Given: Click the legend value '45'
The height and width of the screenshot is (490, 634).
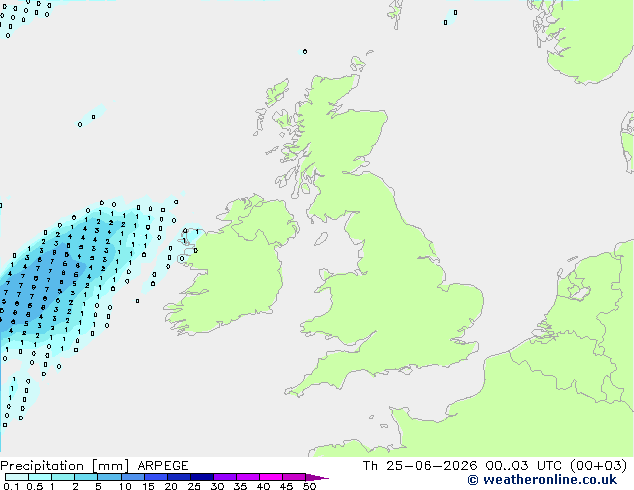Looking at the screenshot, I should 286,486.
